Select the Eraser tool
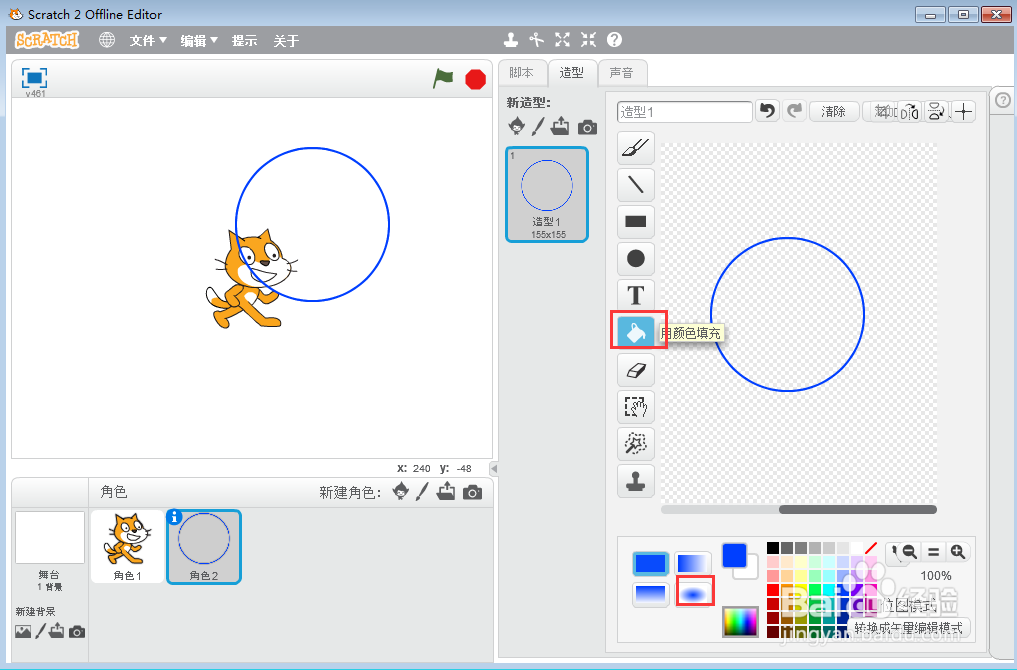Viewport: 1017px width, 670px height. (636, 370)
